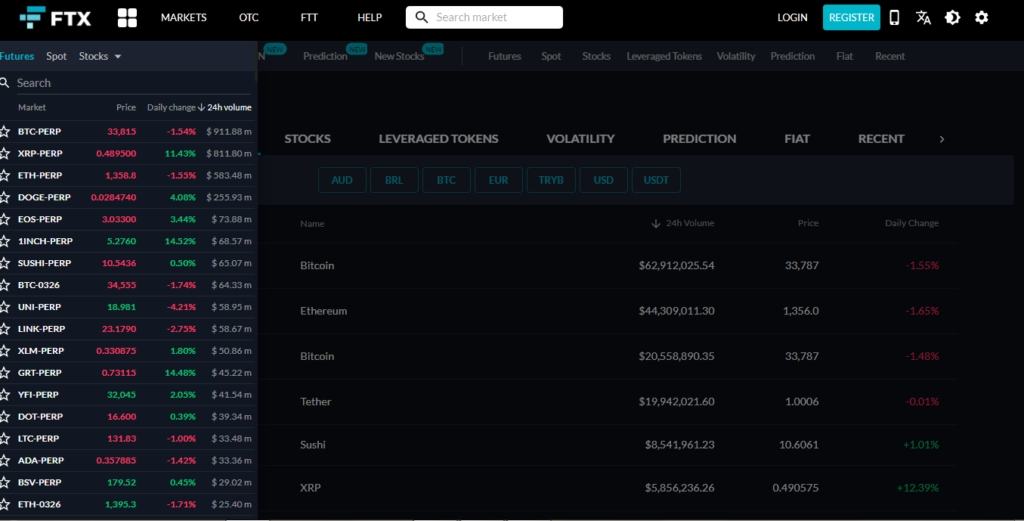Open New Stocks in the secondary bar
Viewport: 1024px width, 521px height.
coord(399,56)
